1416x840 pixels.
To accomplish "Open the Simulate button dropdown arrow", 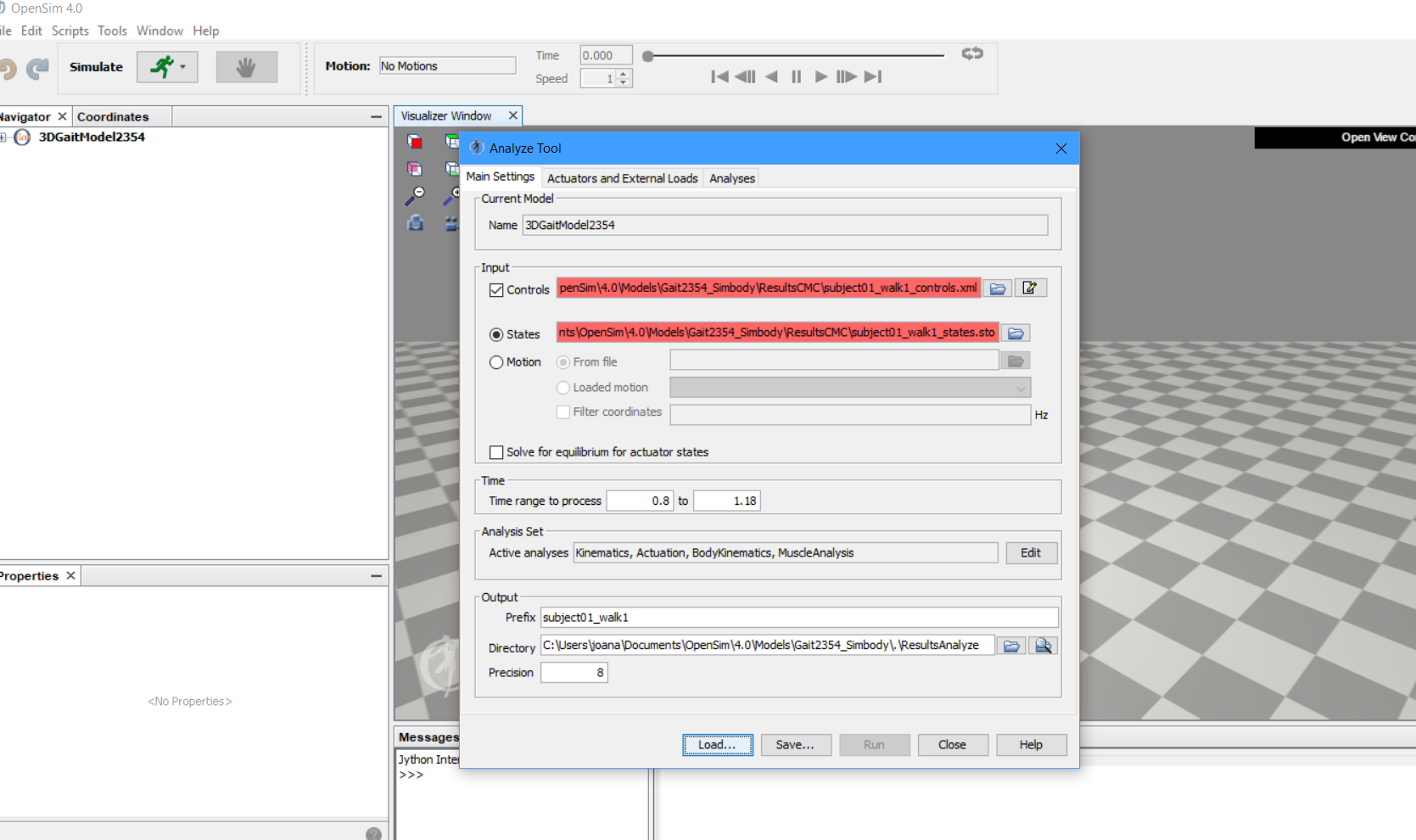I will (x=183, y=67).
